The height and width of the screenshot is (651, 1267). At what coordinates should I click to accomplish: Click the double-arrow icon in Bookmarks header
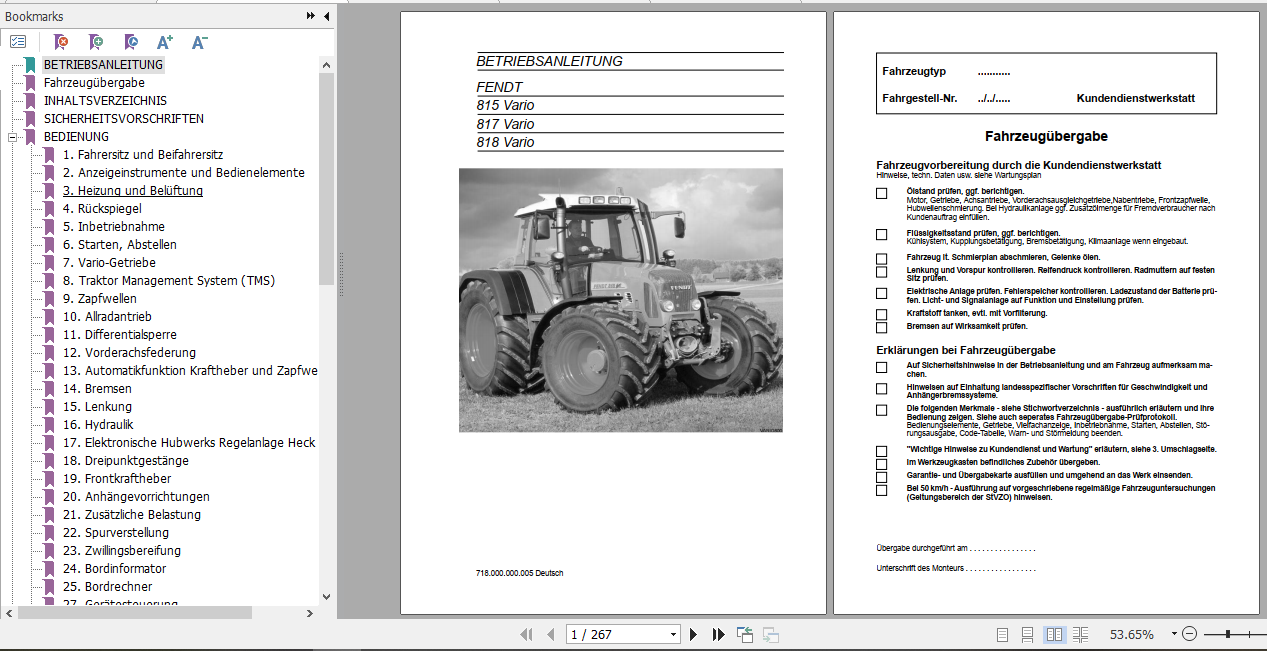point(311,16)
